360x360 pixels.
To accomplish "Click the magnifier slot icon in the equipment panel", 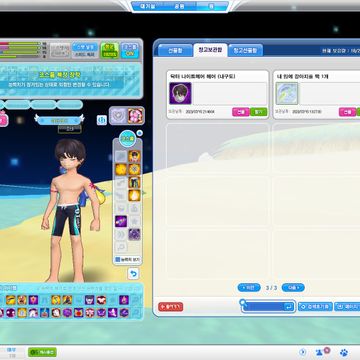I will pos(121,247).
